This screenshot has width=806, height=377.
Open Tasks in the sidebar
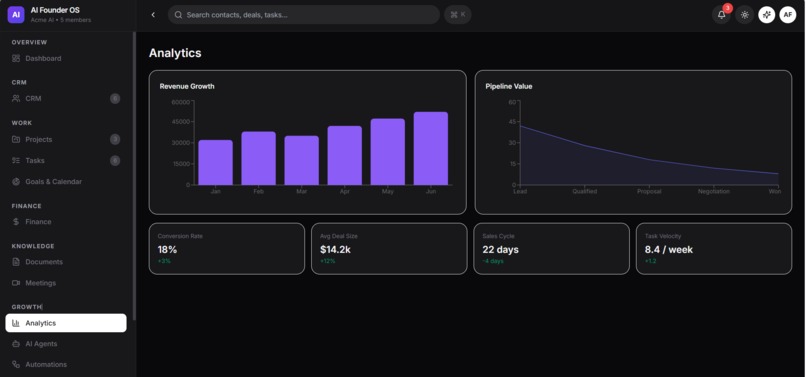click(66, 160)
